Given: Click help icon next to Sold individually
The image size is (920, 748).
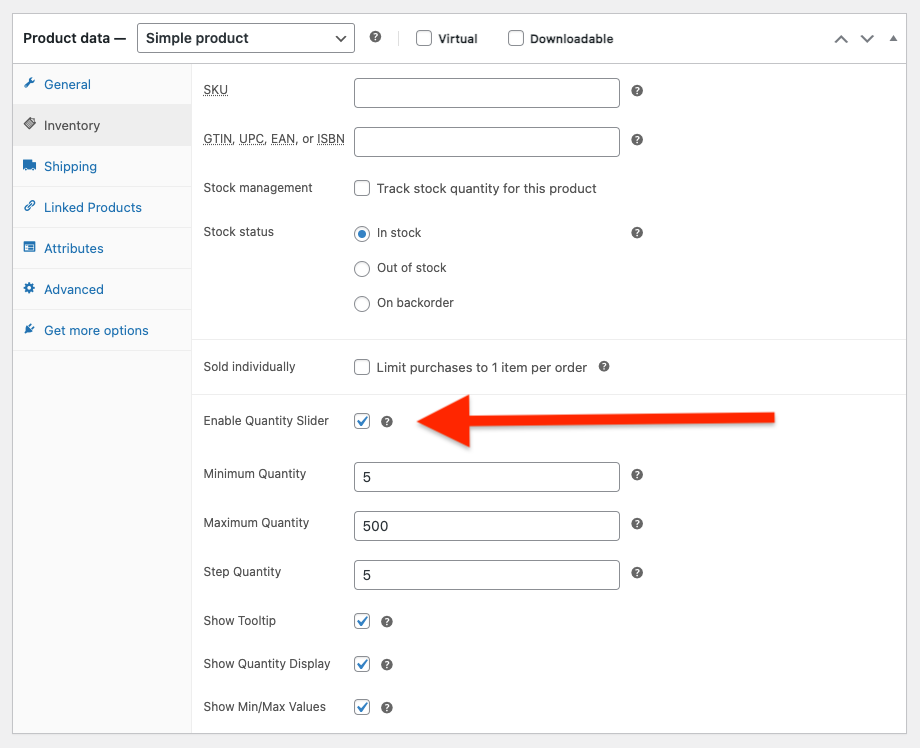Looking at the screenshot, I should (x=604, y=367).
